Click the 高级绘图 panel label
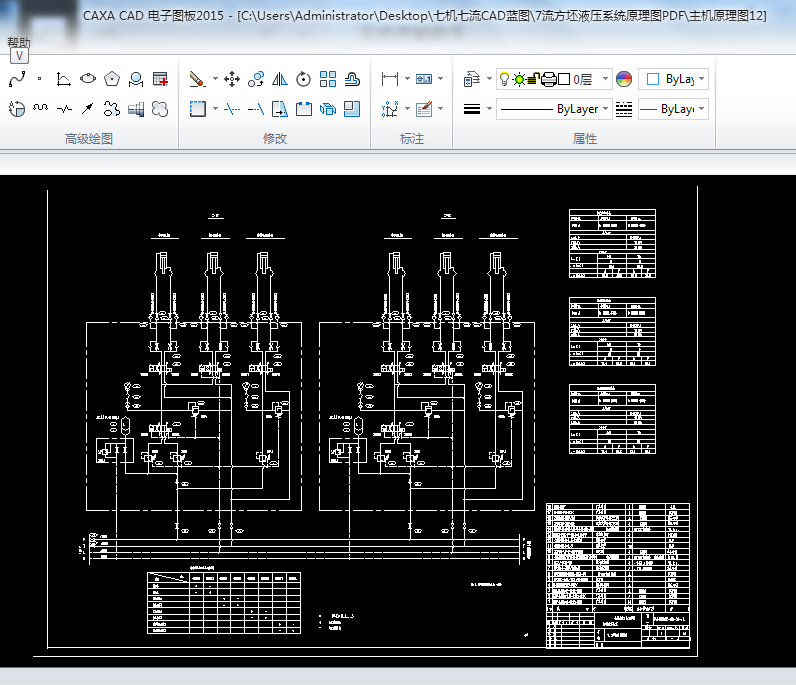 coord(89,139)
